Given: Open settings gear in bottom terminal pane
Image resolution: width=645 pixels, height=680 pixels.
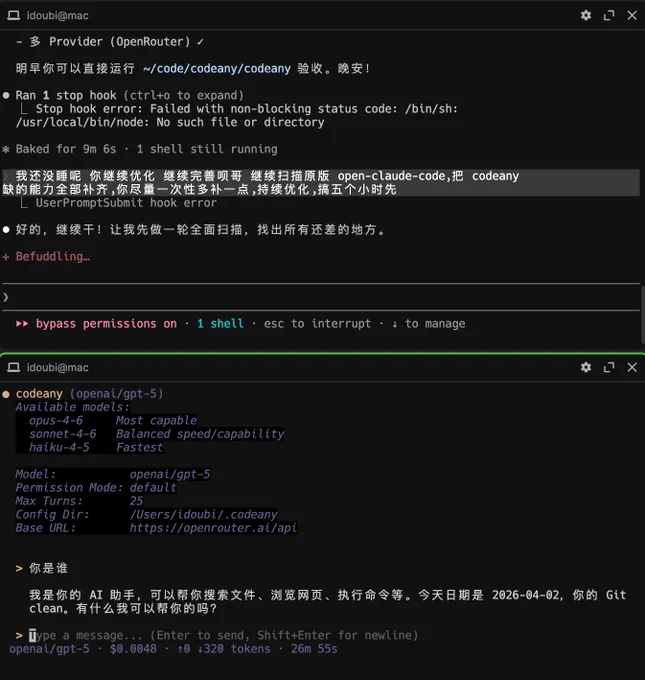Looking at the screenshot, I should [586, 367].
